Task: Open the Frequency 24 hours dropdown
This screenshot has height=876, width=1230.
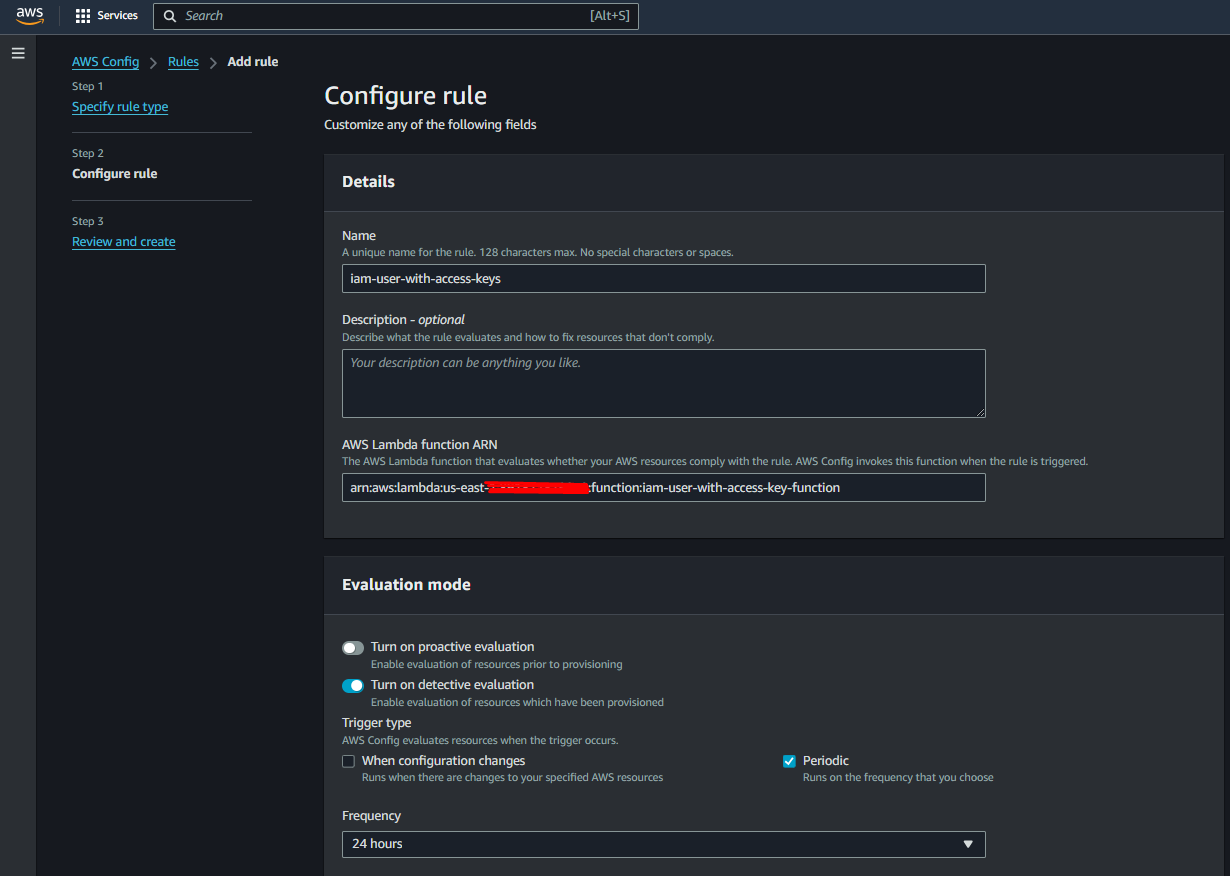Action: (663, 844)
